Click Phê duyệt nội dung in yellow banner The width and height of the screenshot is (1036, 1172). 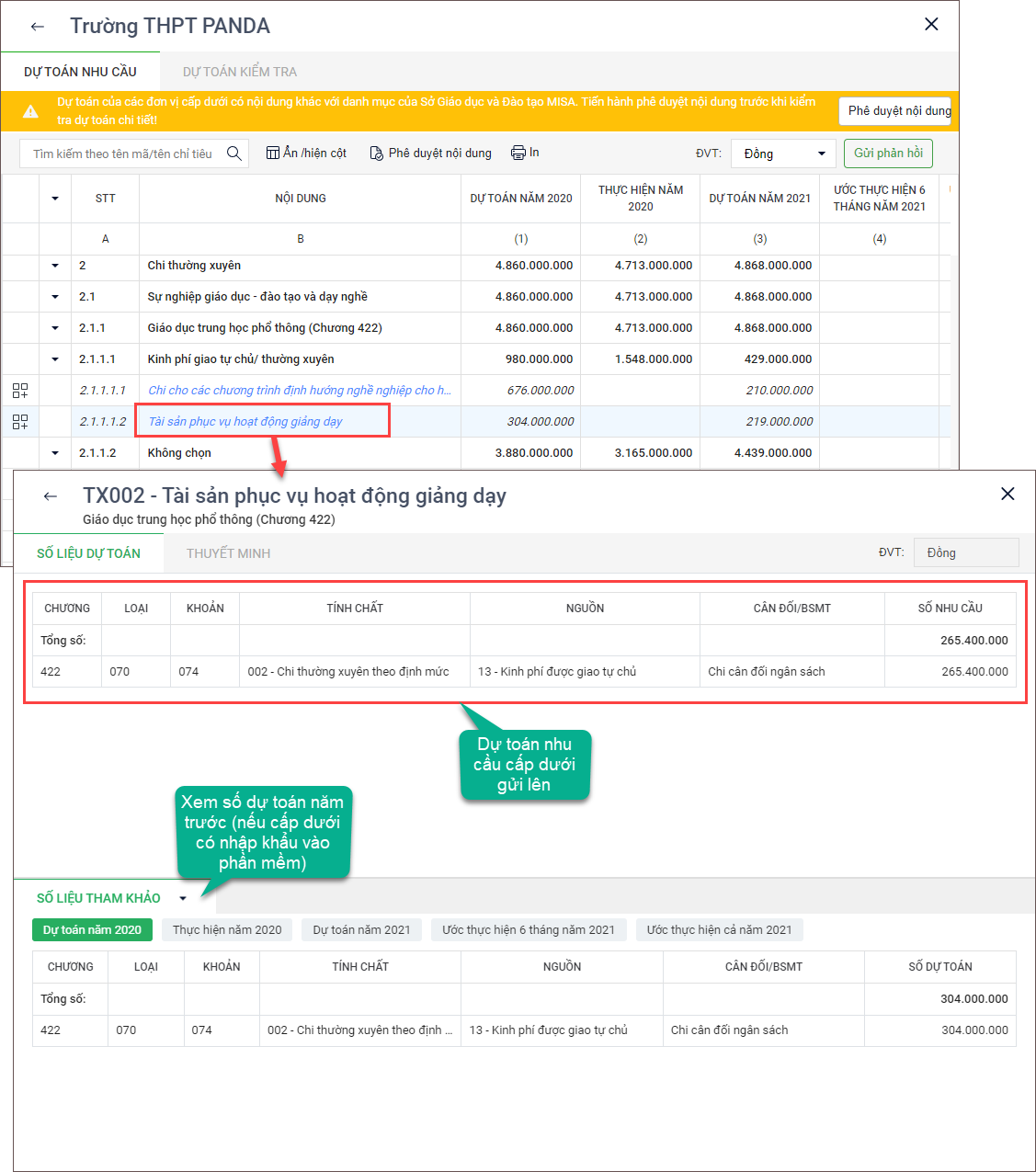point(898,111)
